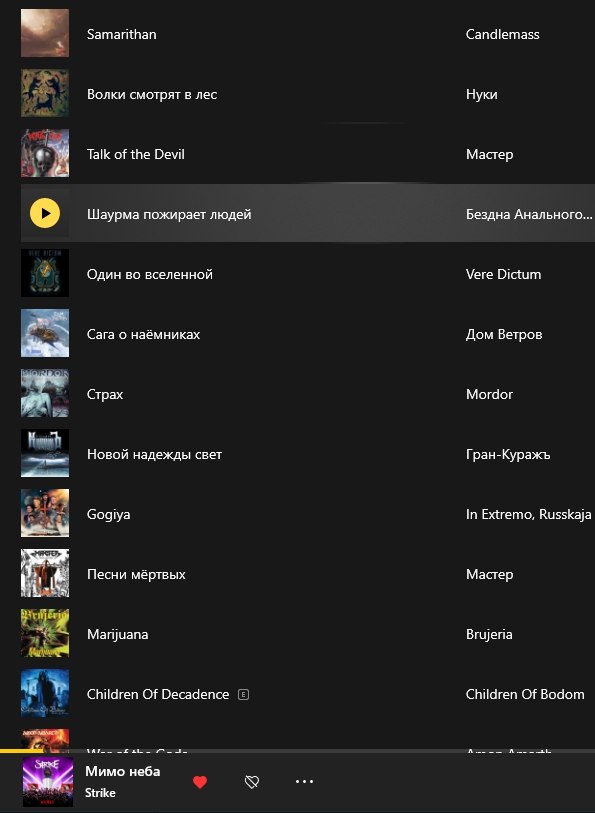Click the Talk of the Devil title

pos(136,154)
